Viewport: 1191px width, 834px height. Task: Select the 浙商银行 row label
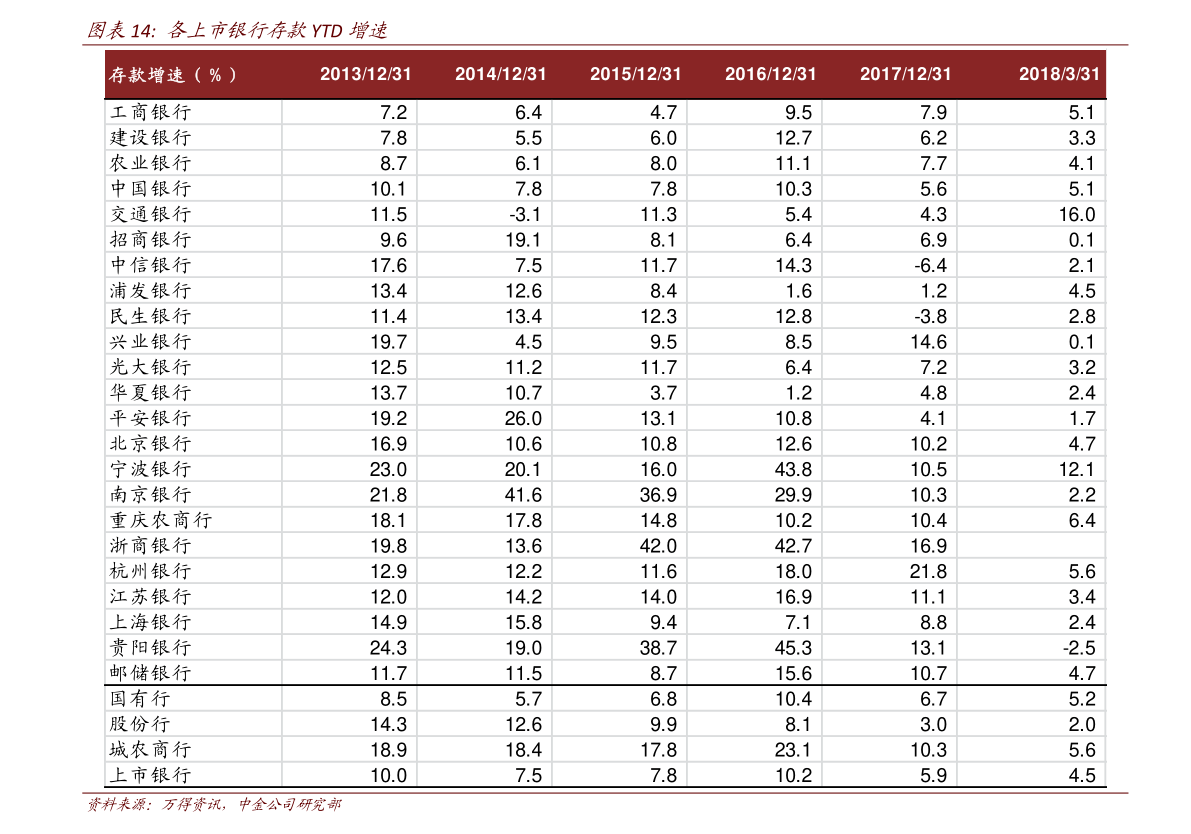(x=150, y=545)
